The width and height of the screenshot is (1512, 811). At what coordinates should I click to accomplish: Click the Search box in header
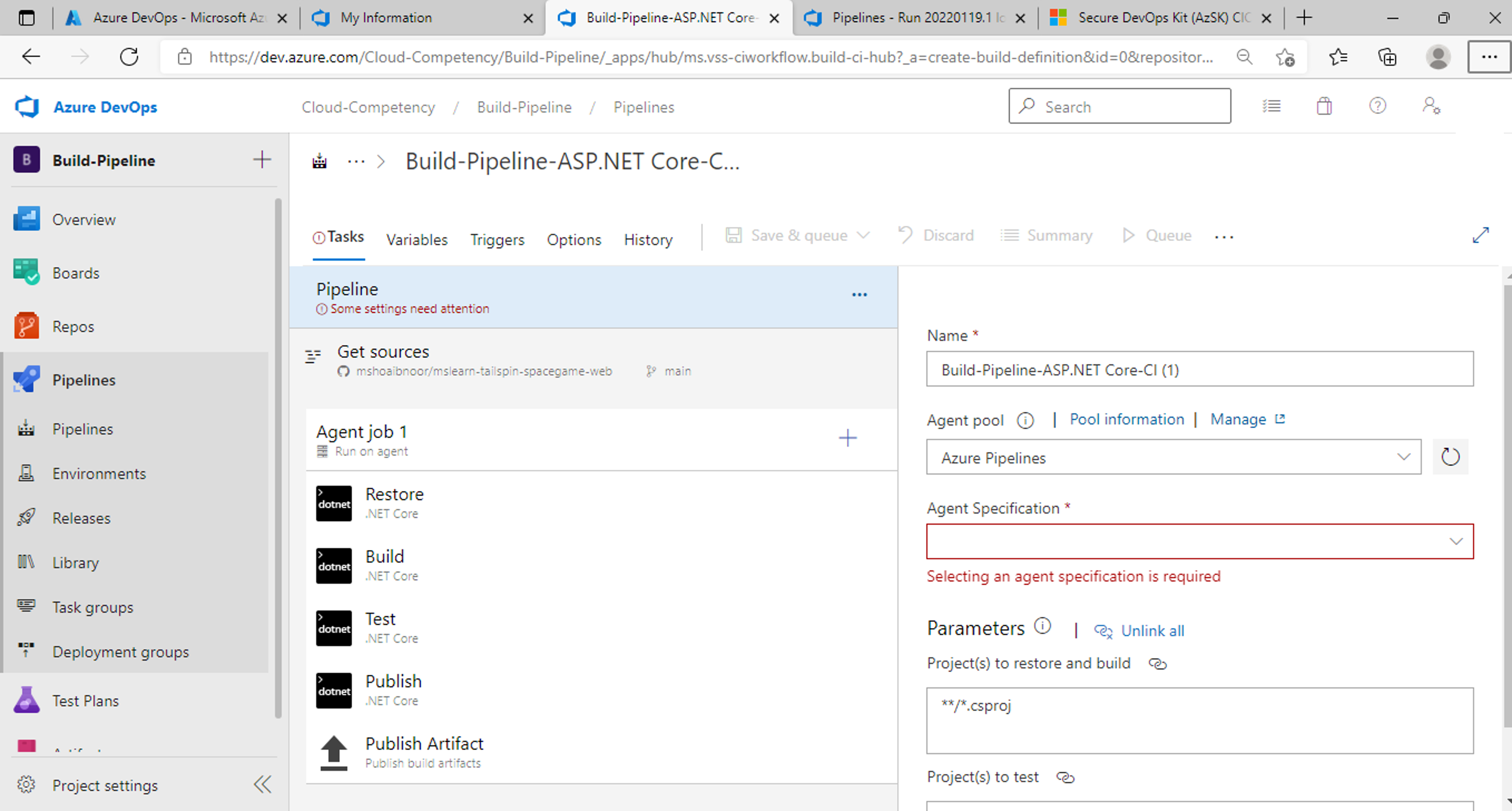(x=1120, y=106)
